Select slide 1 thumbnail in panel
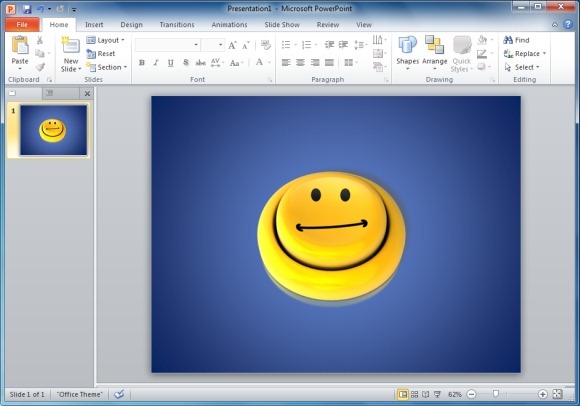Viewport: 580px width, 406px height. click(x=53, y=130)
